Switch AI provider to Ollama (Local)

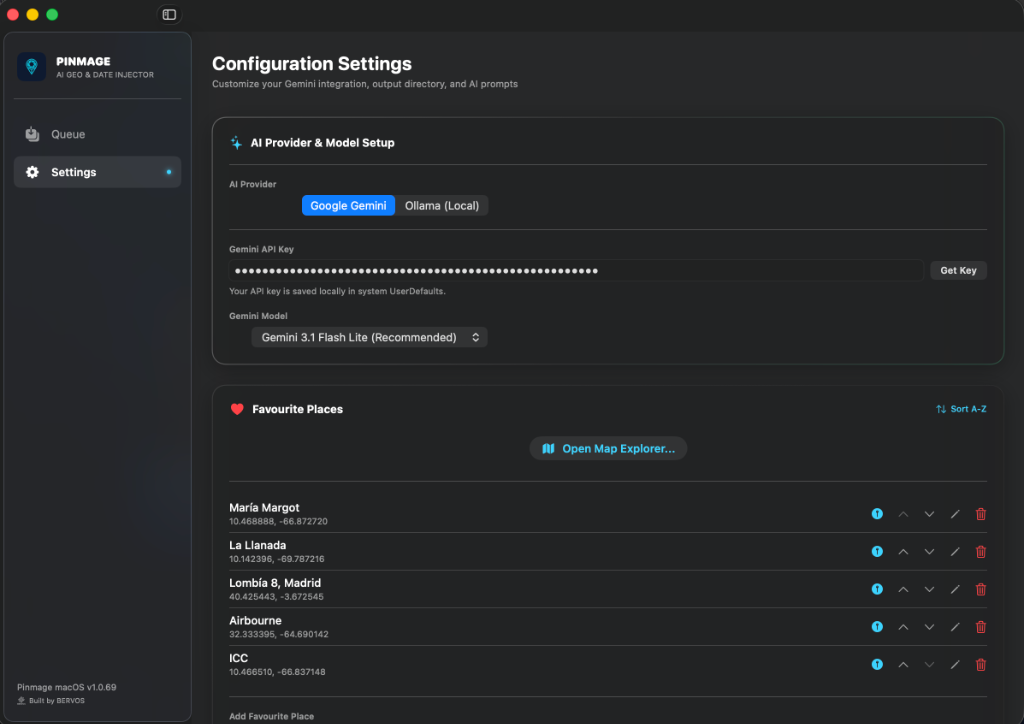tap(441, 206)
